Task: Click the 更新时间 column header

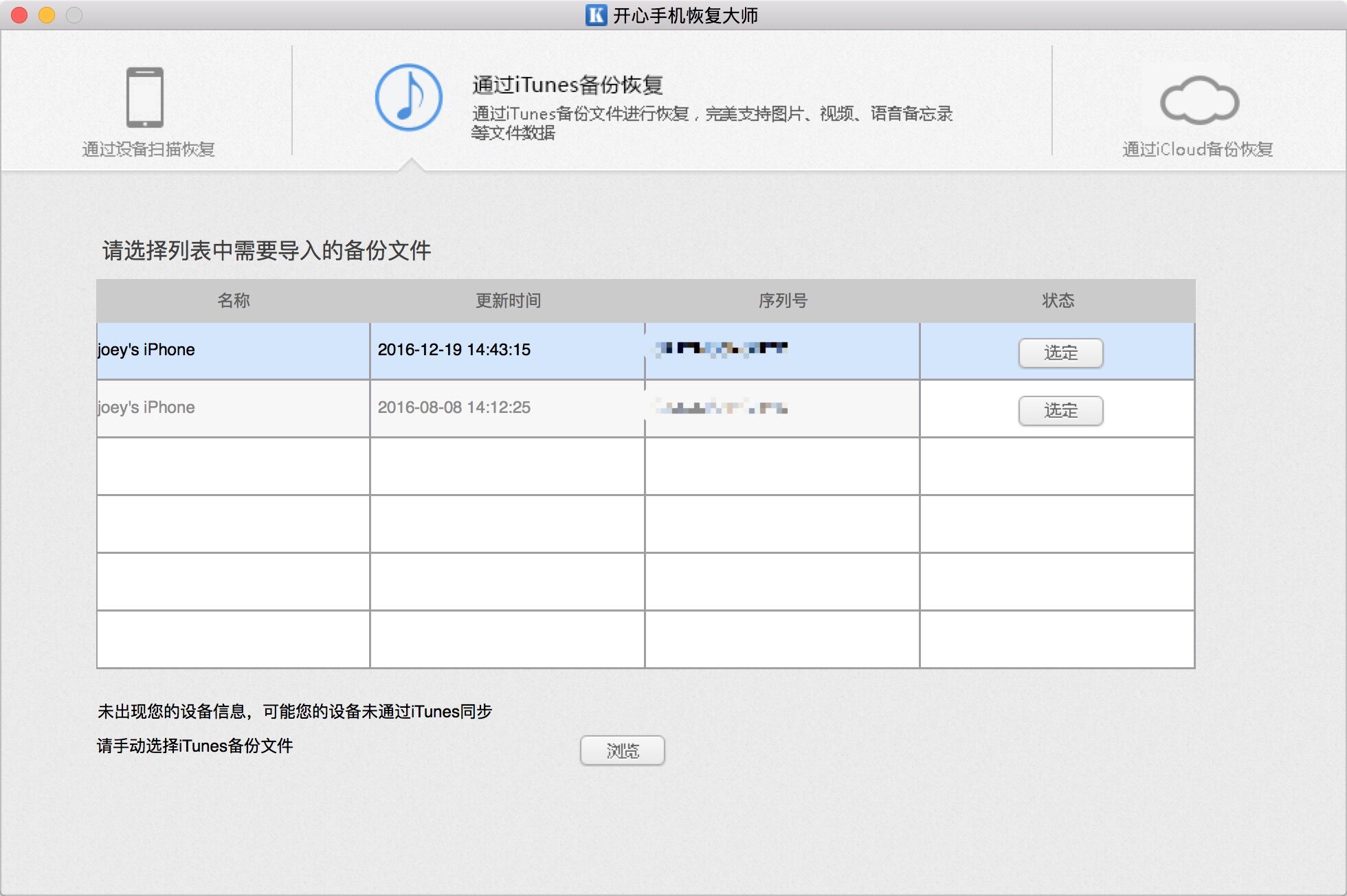Action: tap(509, 300)
